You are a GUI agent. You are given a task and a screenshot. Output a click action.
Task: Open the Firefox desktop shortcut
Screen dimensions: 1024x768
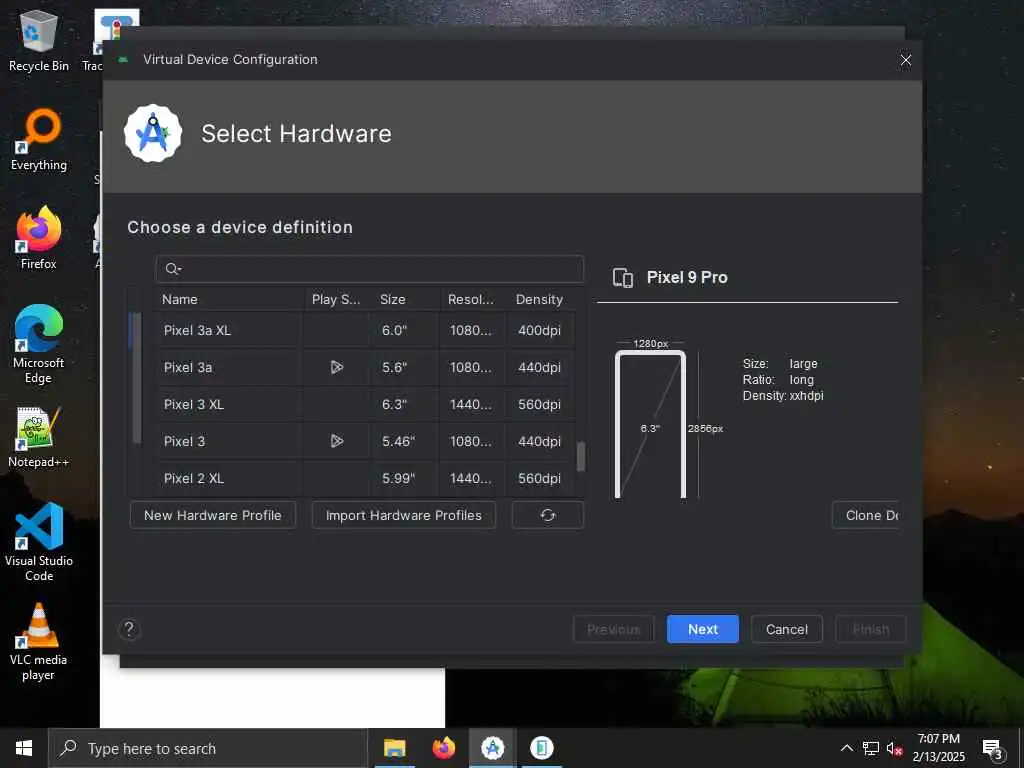pyautogui.click(x=39, y=238)
